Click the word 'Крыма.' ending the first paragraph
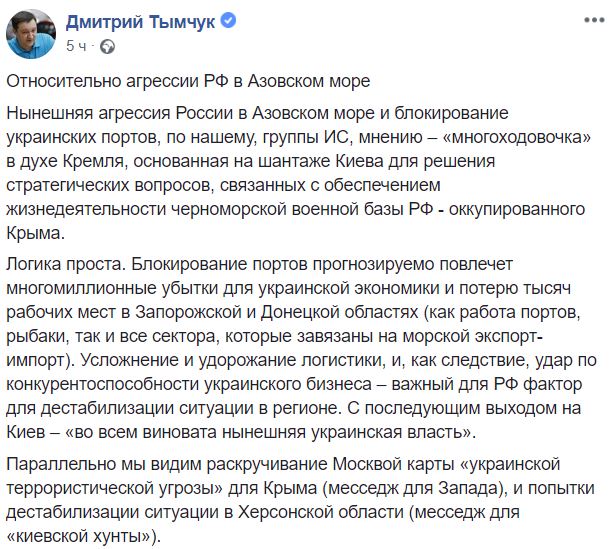Viewport: 615px width, 549px height. (x=35, y=233)
